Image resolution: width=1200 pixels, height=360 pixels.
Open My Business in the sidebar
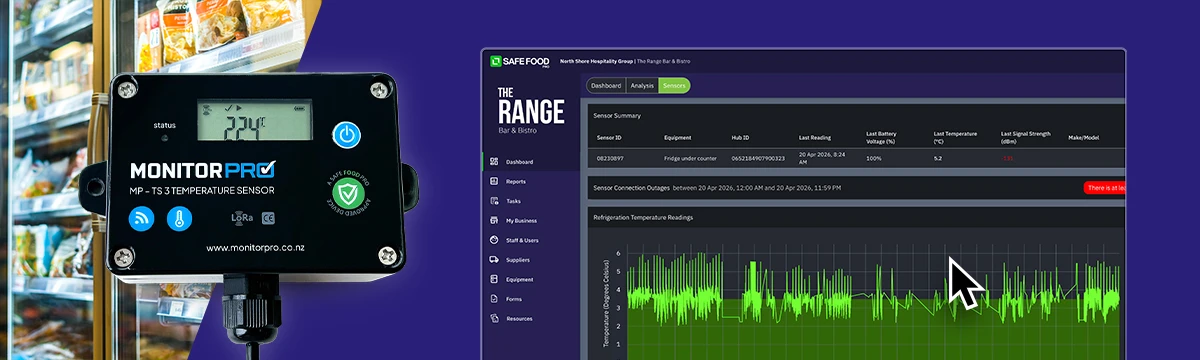520,220
